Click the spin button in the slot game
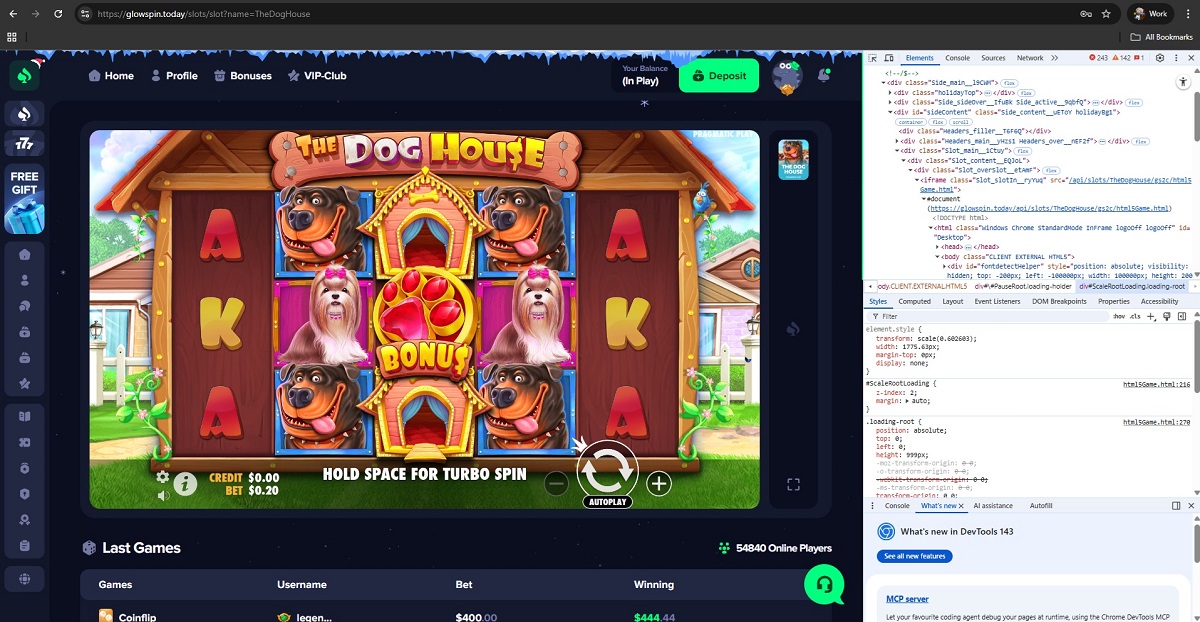1200x622 pixels. (607, 466)
